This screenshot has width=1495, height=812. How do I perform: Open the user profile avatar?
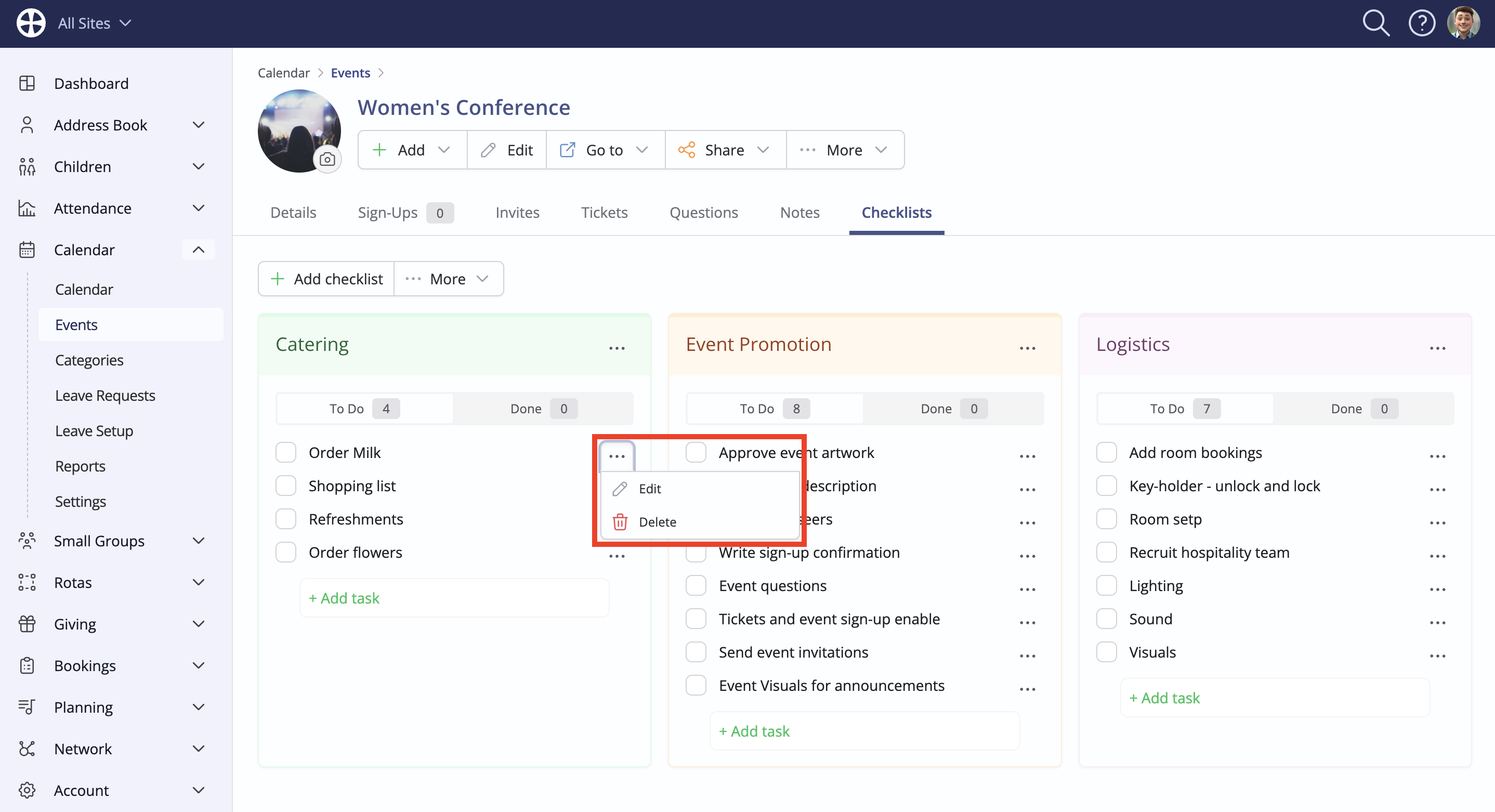1463,23
